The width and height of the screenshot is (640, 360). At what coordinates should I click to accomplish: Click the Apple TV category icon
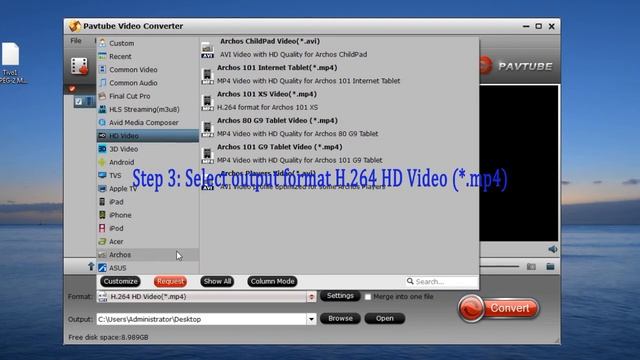(102, 188)
